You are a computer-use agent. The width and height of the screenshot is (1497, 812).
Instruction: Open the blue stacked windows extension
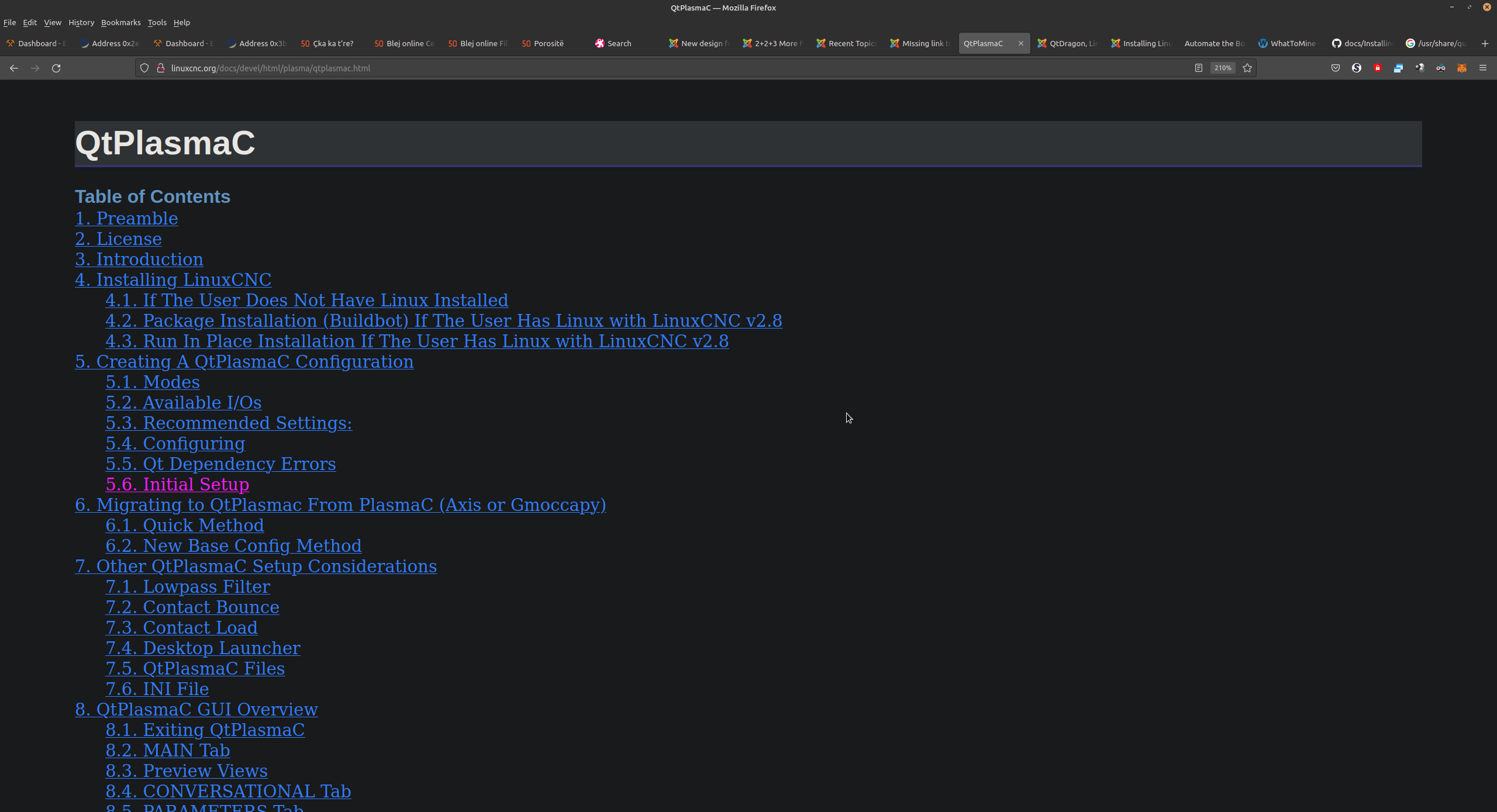(1399, 68)
